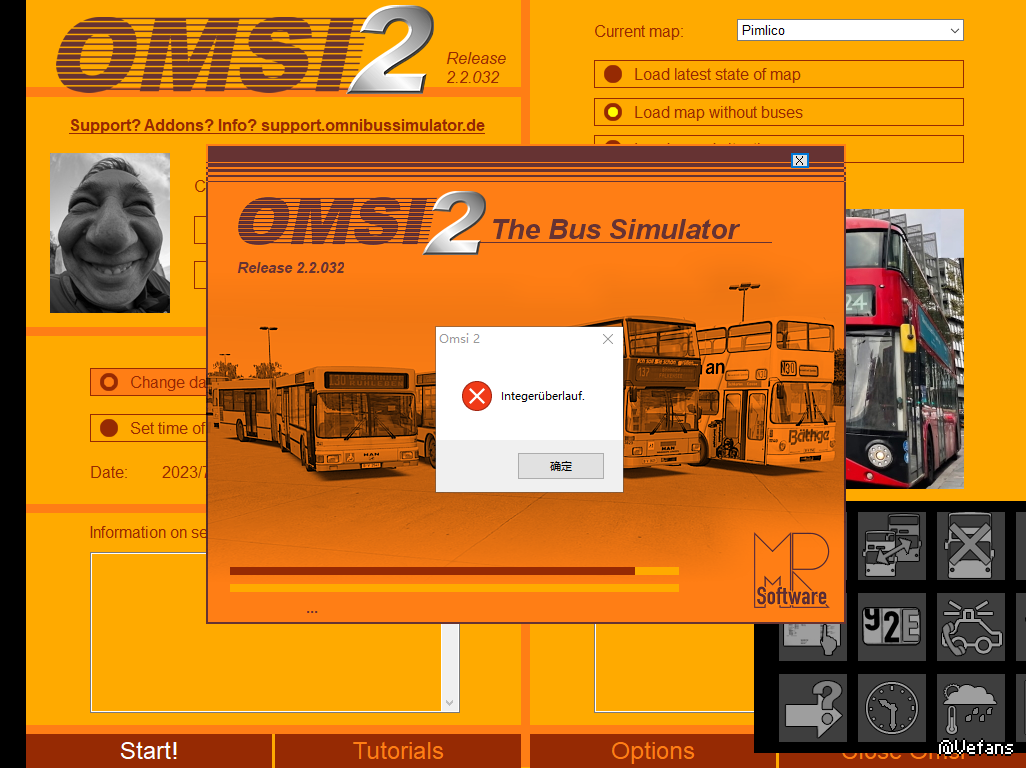Screen dimensions: 1026x768
Task: Close the OMSI 2 splash loading window
Action: (x=800, y=160)
